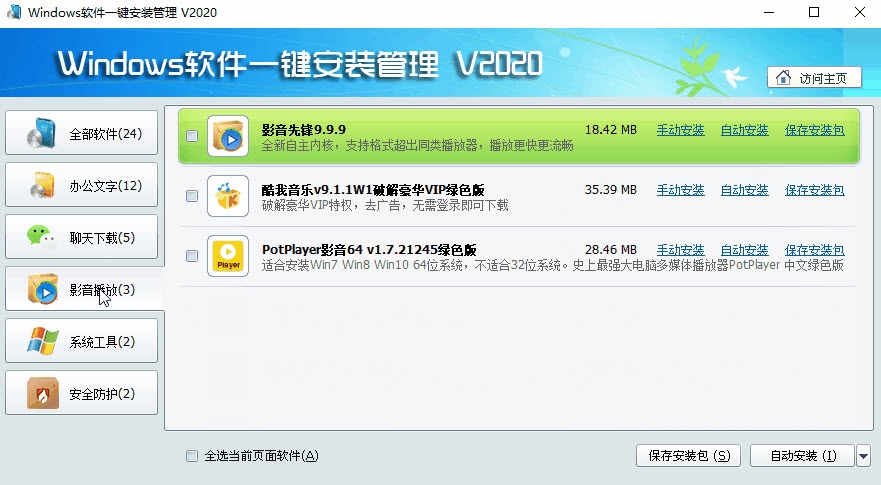The height and width of the screenshot is (485, 881).
Task: Click 保存安装包 for 酷我音乐
Action: click(815, 191)
